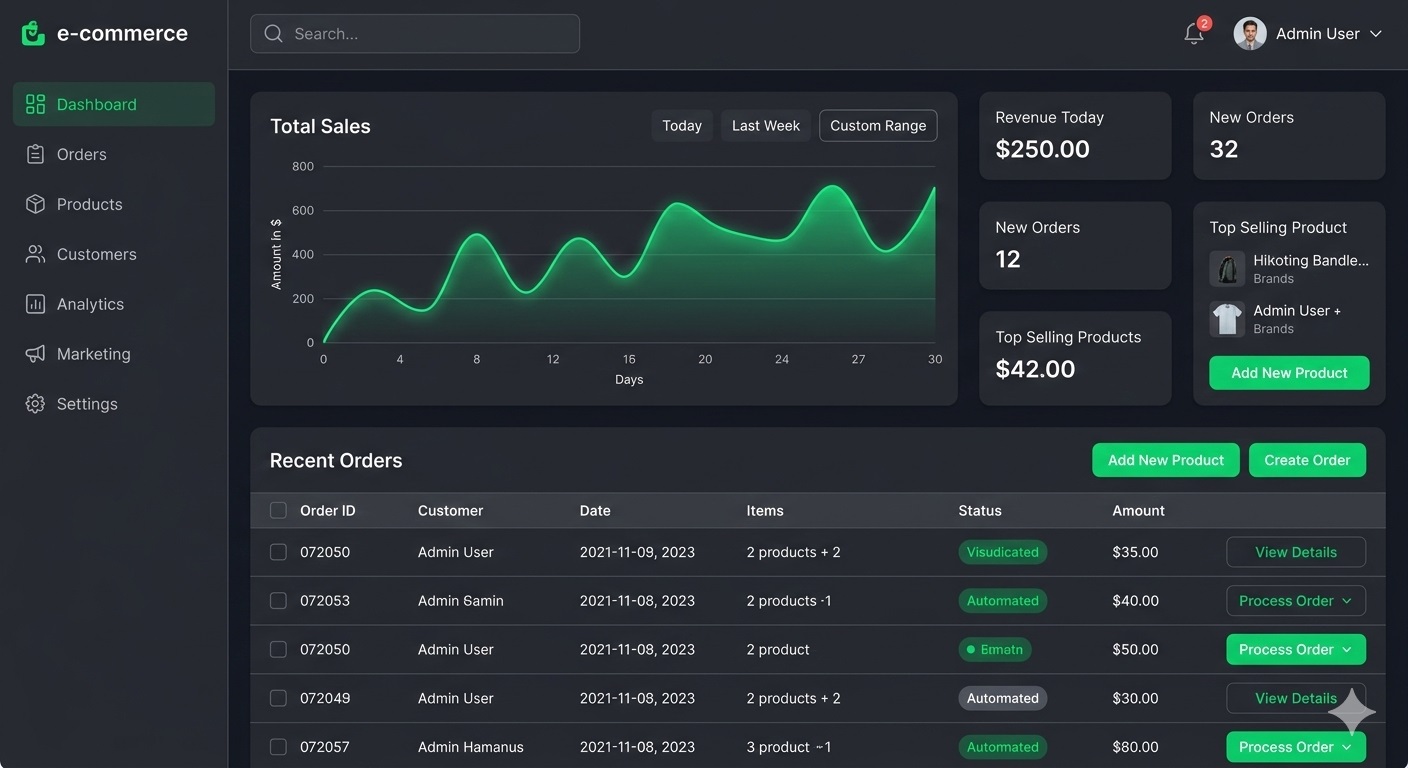Expand the Process Order dropdown on order 072053
This screenshot has width=1408, height=768.
point(1296,600)
